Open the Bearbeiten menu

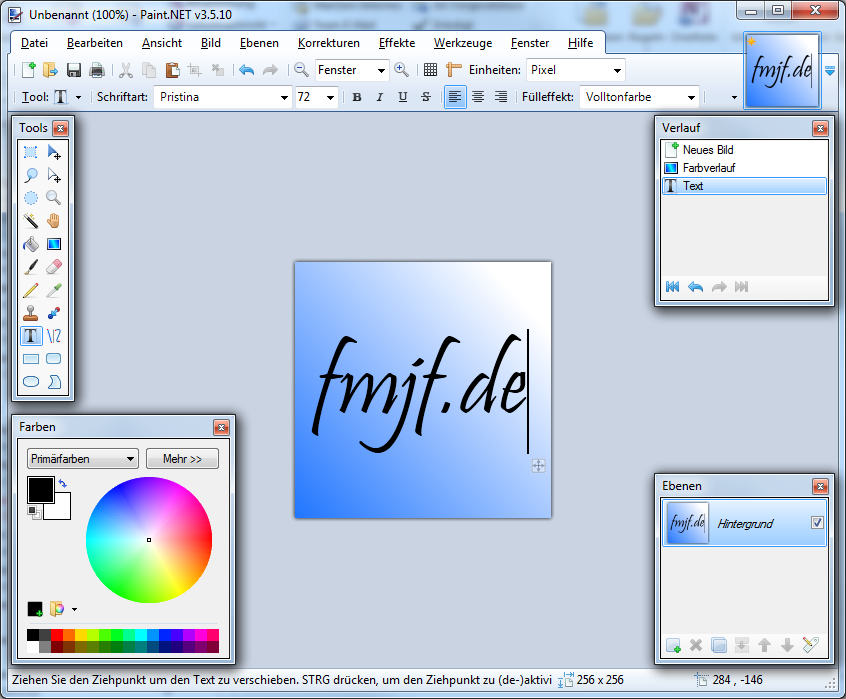[95, 43]
